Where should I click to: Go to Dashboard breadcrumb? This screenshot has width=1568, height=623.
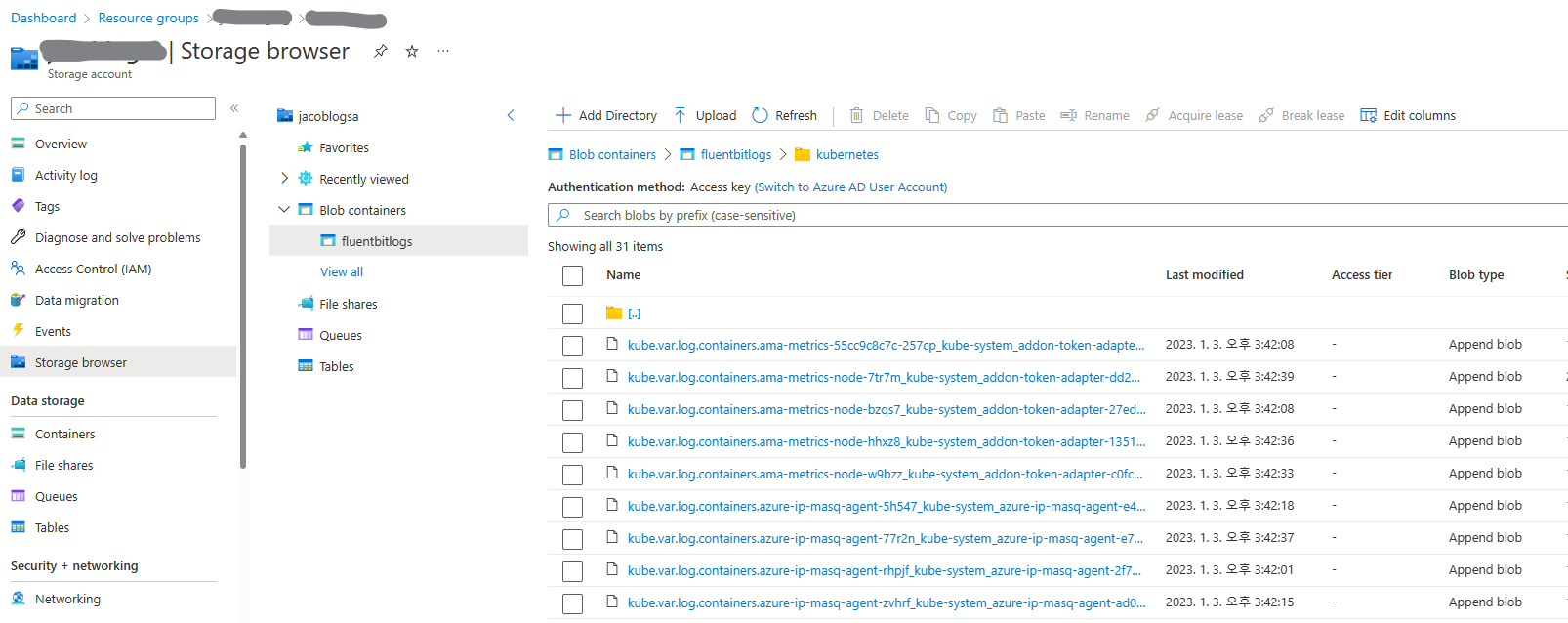(x=44, y=18)
